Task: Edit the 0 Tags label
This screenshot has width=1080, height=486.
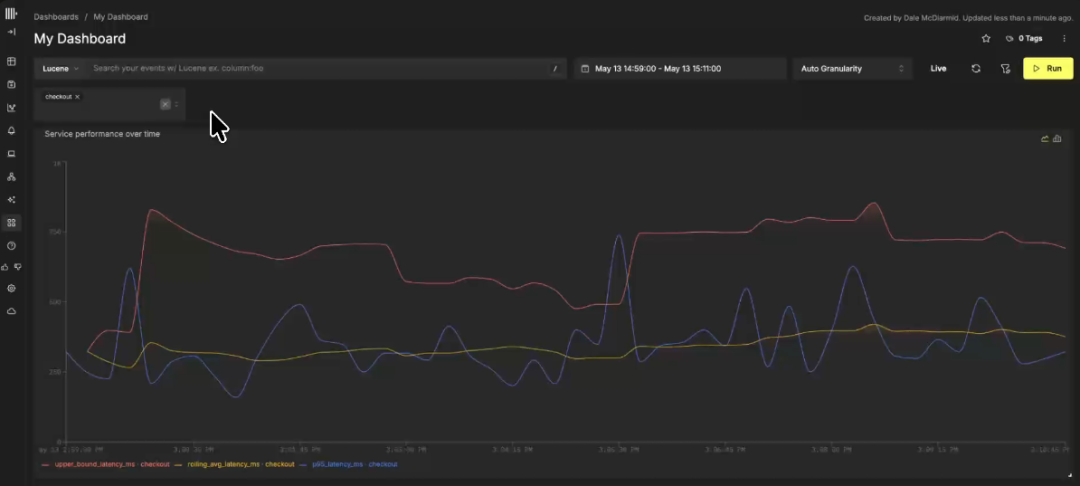Action: tap(1024, 39)
